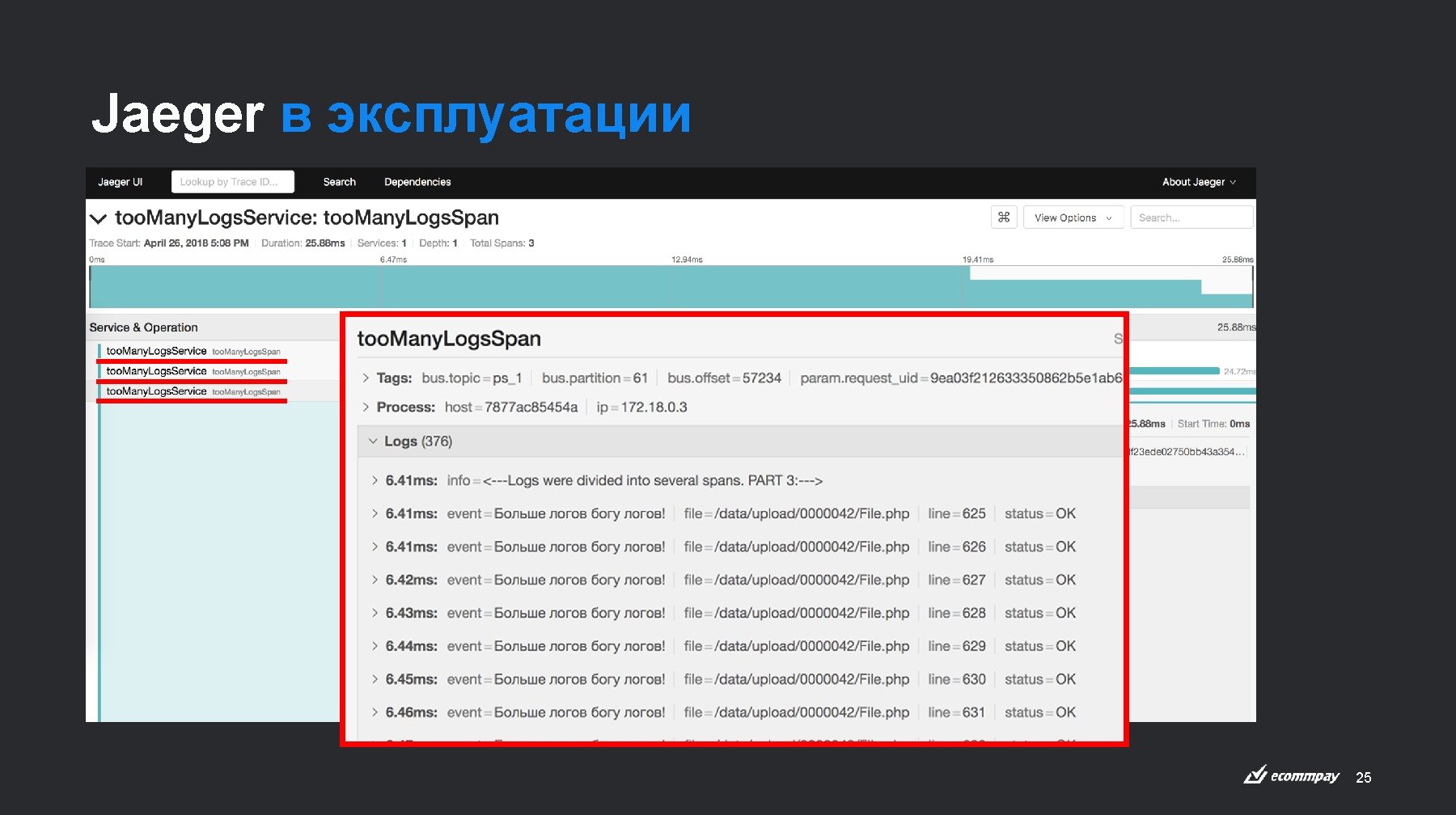1456x815 pixels.
Task: Go to Jaeger UI home link
Action: point(121,182)
